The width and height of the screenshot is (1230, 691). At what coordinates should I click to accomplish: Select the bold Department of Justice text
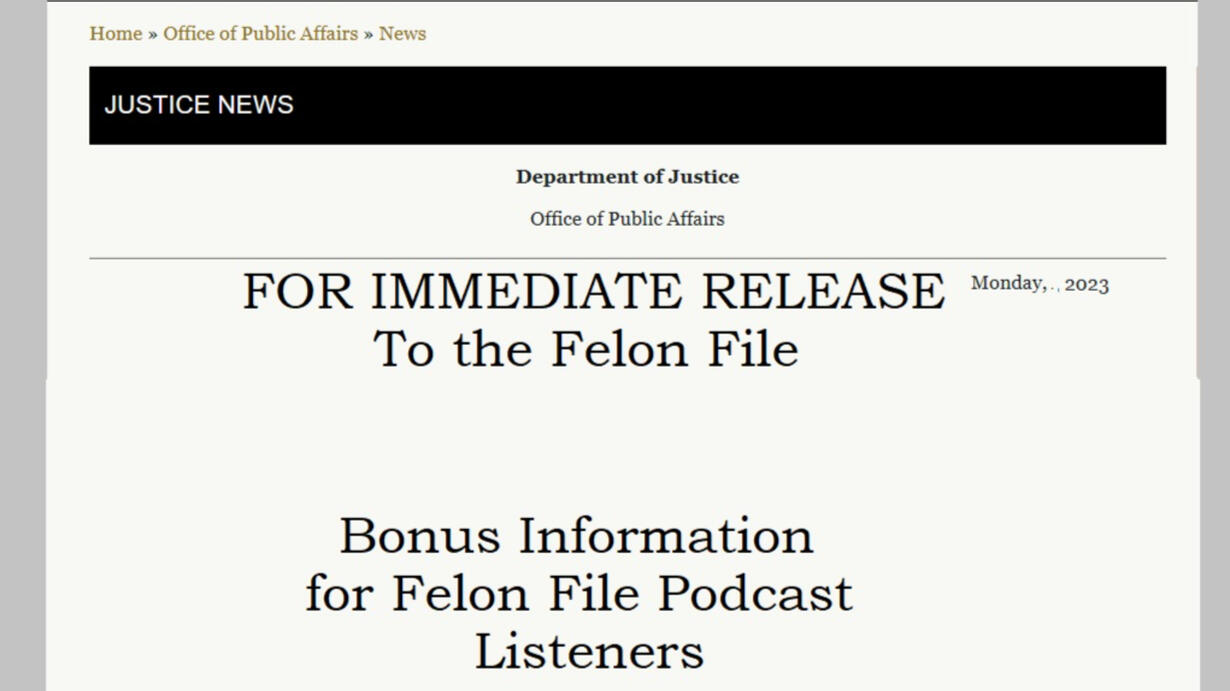(x=627, y=177)
